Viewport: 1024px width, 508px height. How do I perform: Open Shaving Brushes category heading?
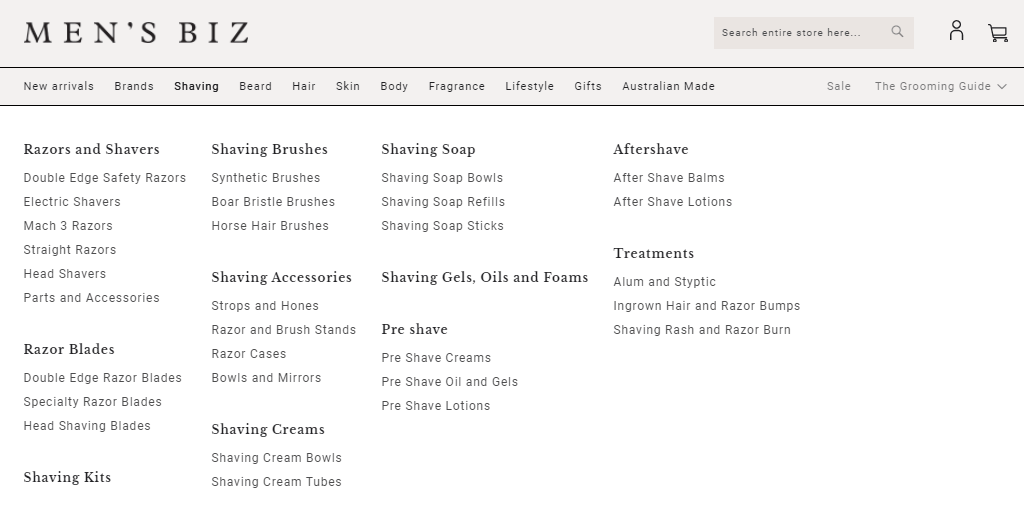tap(270, 150)
